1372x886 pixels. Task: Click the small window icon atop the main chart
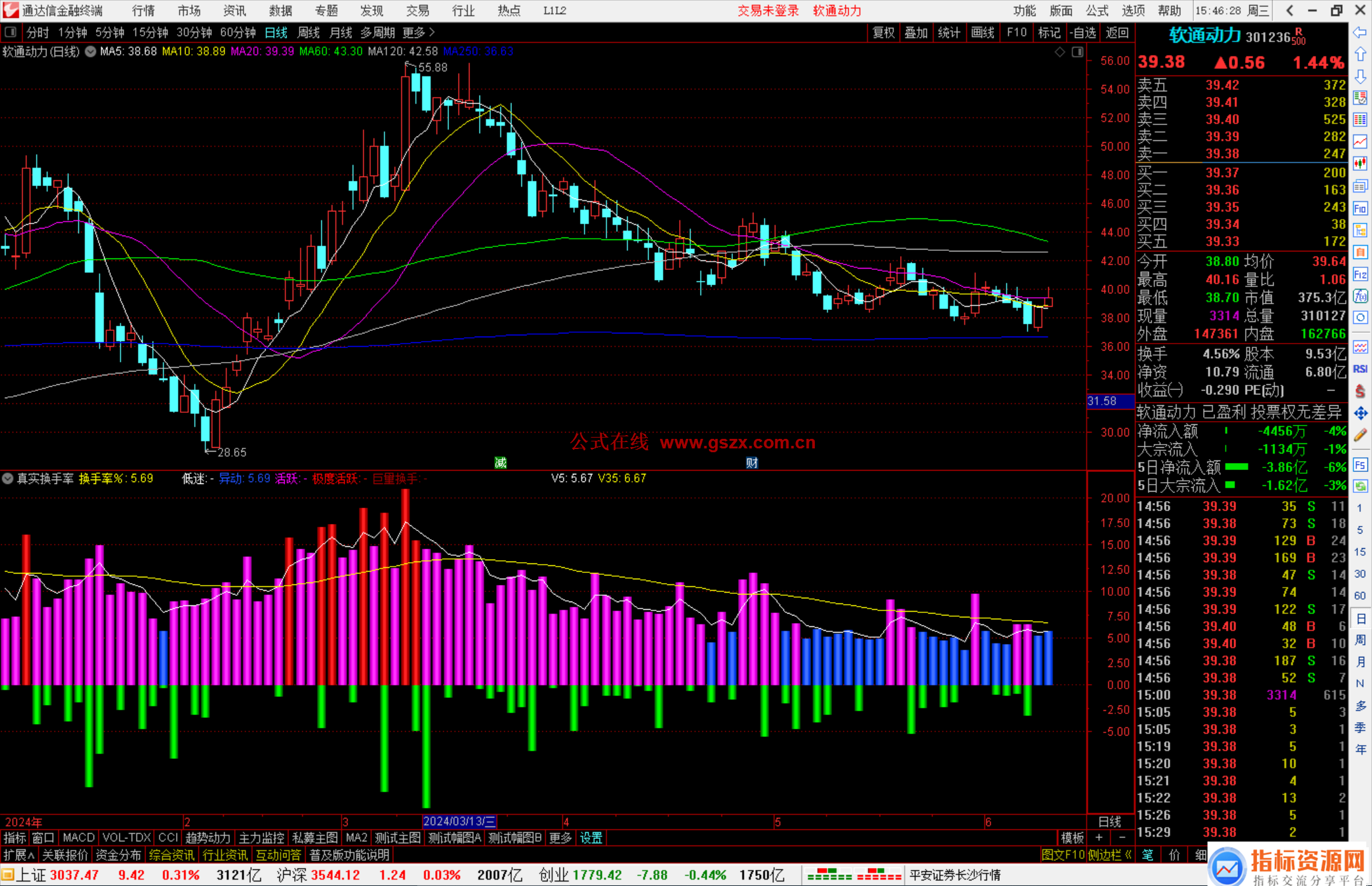pyautogui.click(x=1078, y=52)
